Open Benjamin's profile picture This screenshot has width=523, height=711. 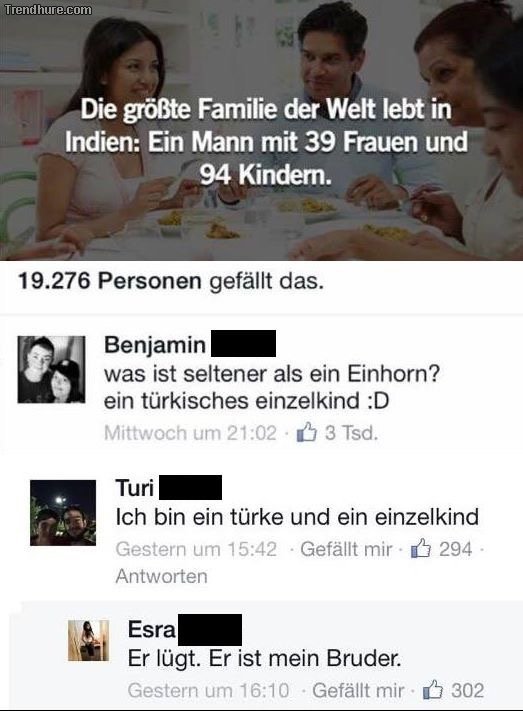point(51,370)
